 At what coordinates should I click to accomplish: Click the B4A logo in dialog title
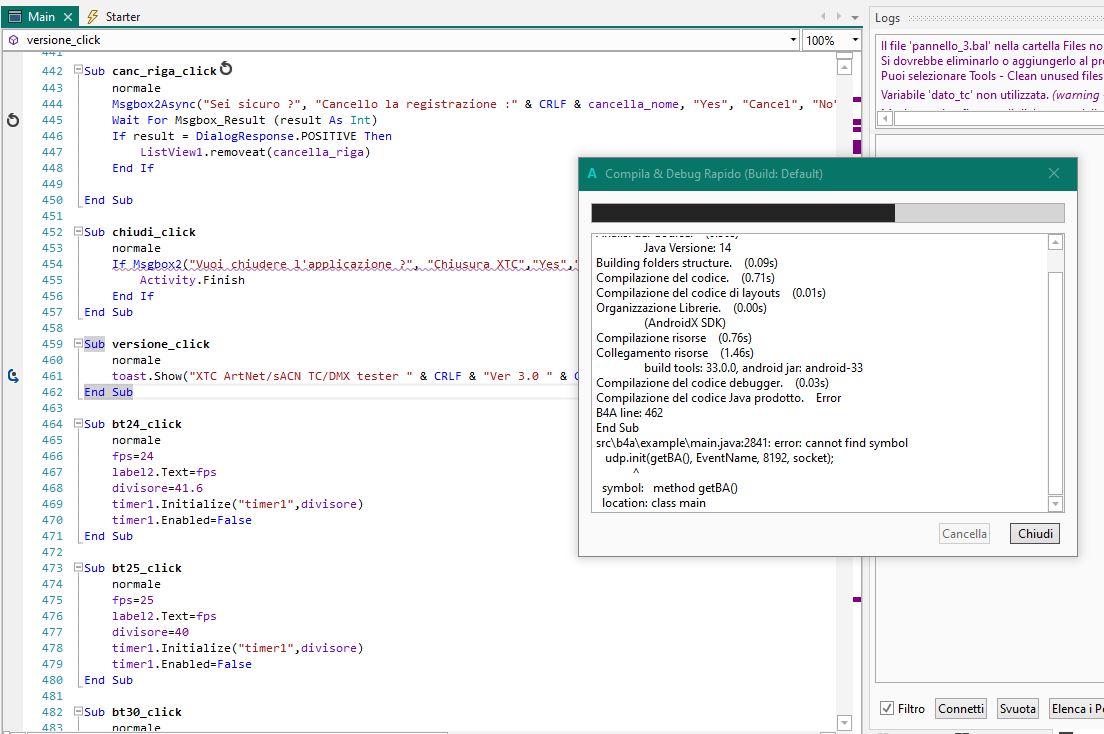click(592, 173)
